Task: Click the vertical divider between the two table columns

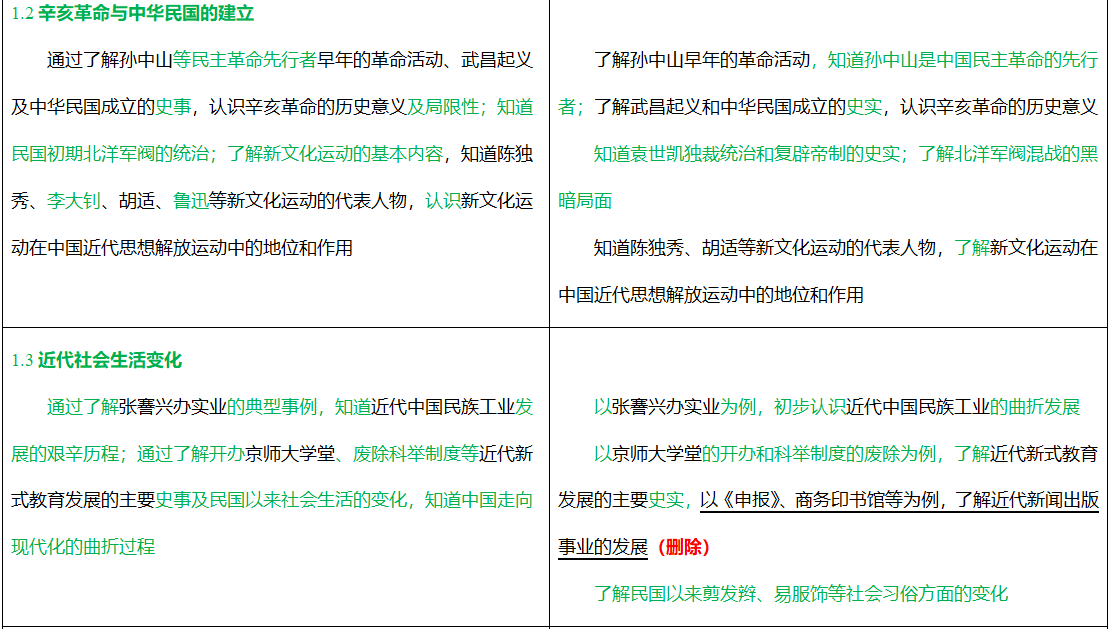Action: (547, 300)
